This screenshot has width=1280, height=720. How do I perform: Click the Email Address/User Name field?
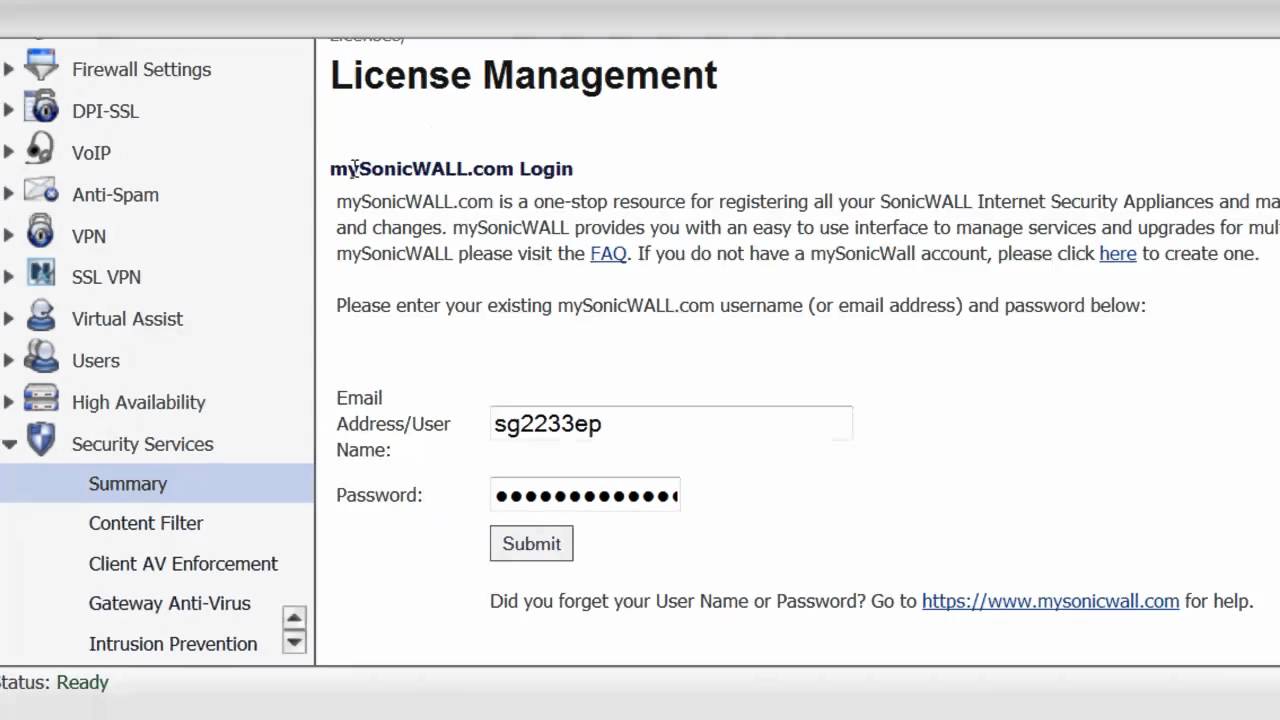pyautogui.click(x=671, y=423)
